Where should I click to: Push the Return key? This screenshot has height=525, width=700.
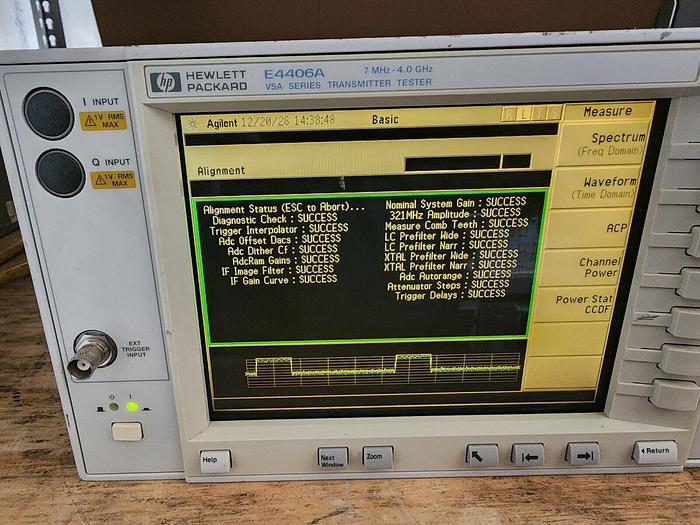tap(654, 451)
